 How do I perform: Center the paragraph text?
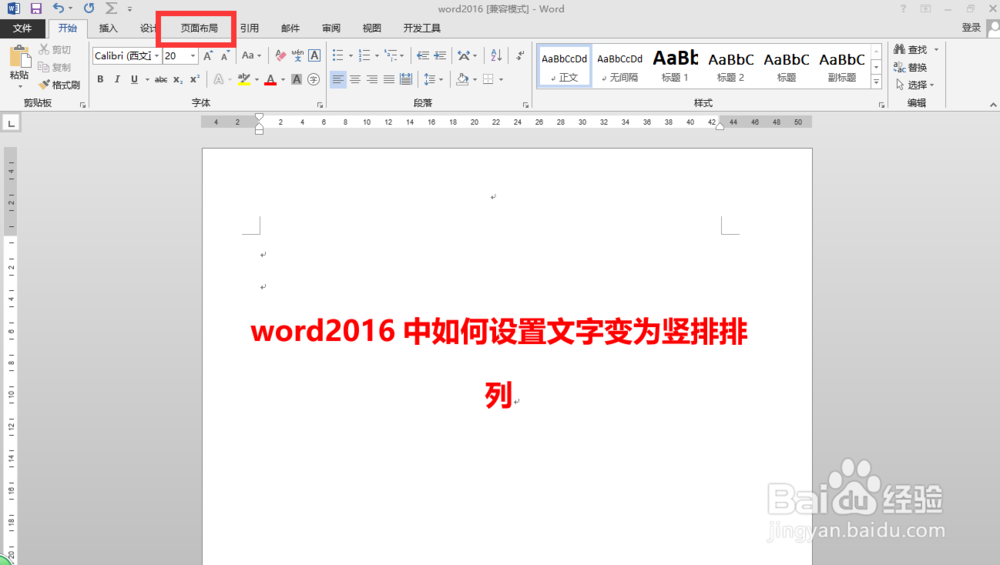pos(355,80)
